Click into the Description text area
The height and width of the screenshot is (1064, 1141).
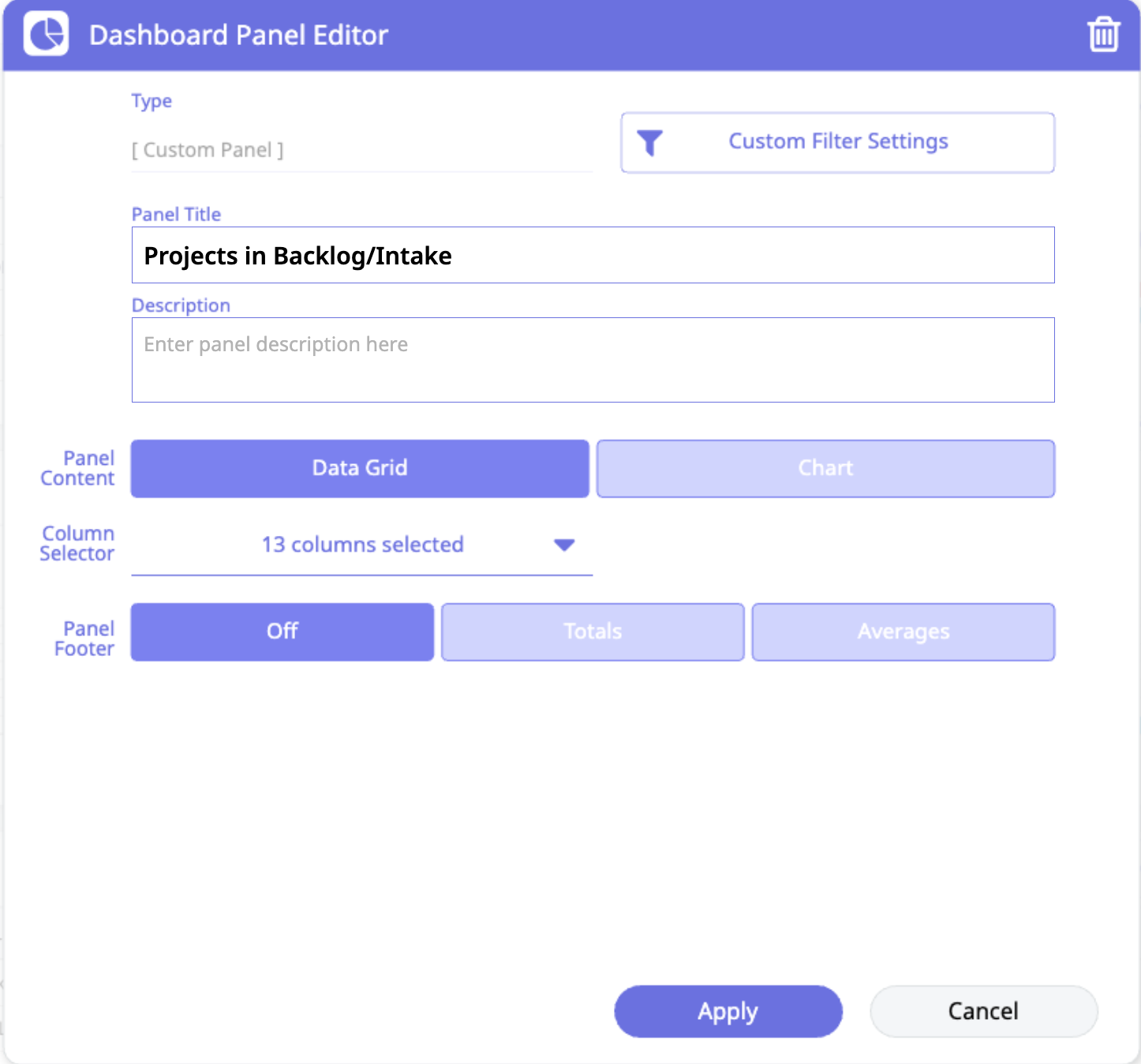pos(593,360)
